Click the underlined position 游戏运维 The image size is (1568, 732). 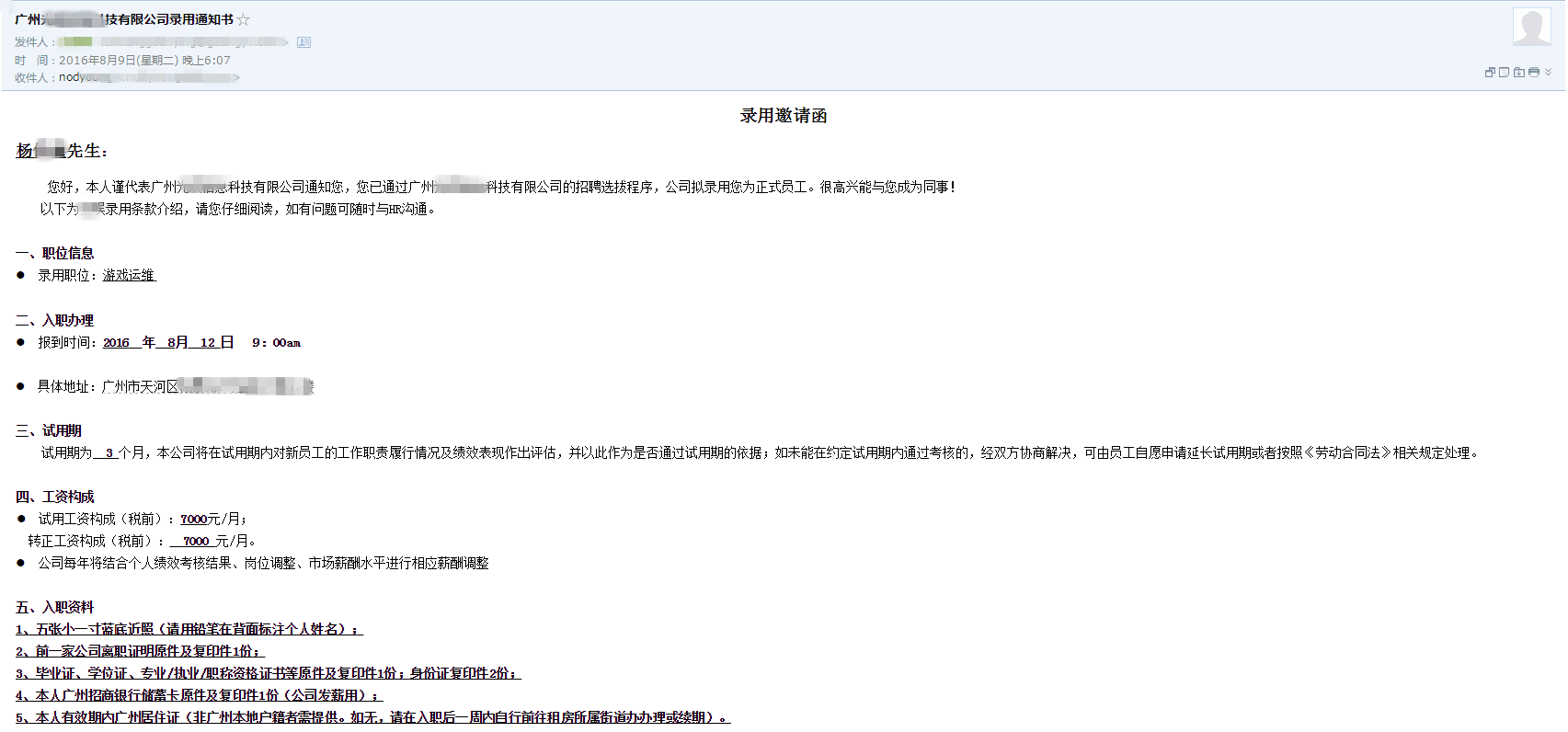click(129, 275)
